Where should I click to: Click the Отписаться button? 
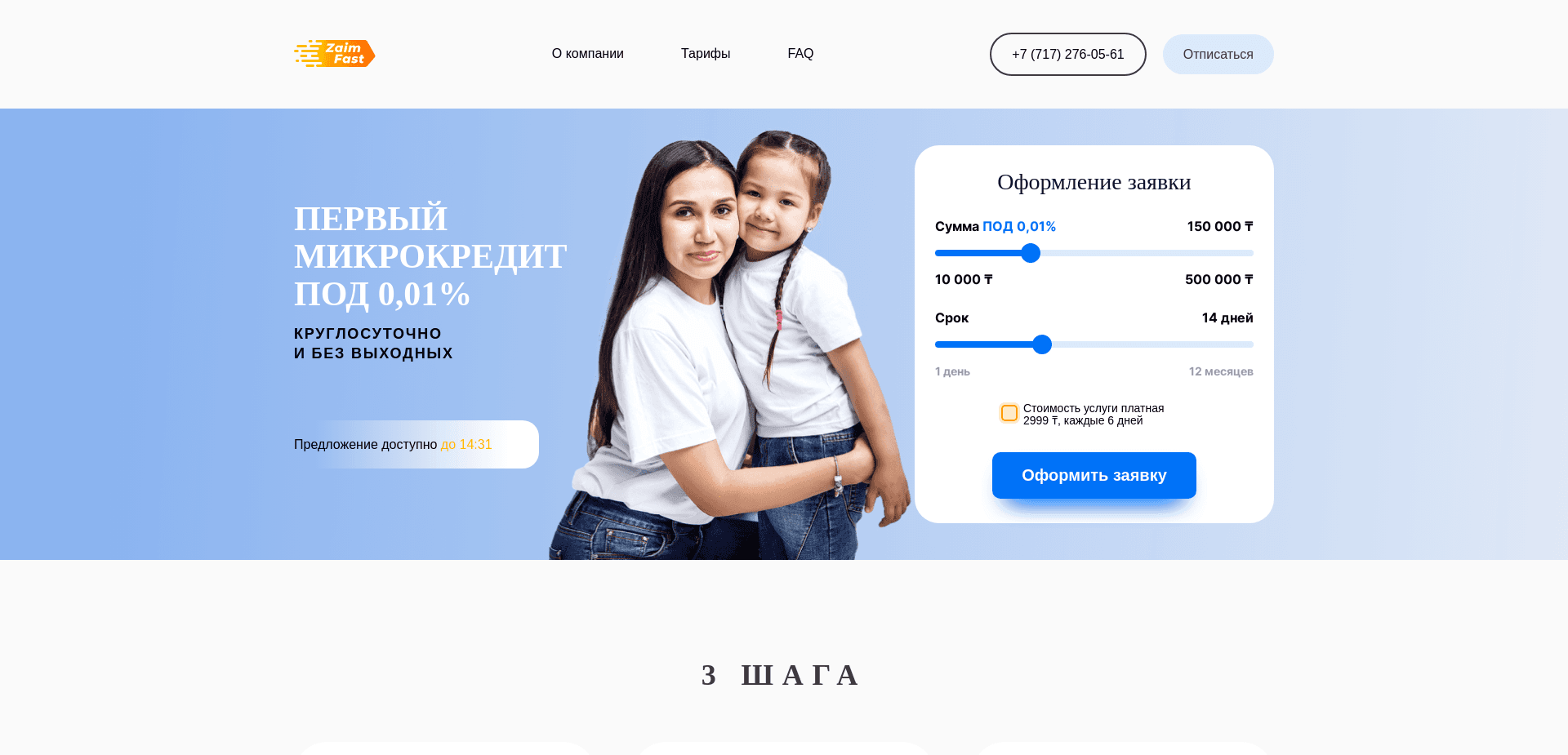[1218, 55]
